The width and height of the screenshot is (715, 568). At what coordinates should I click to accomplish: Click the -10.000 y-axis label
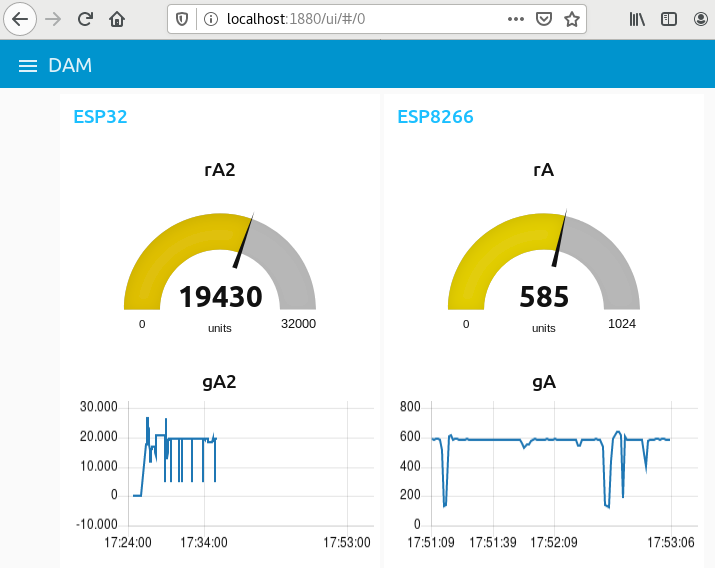(97, 524)
